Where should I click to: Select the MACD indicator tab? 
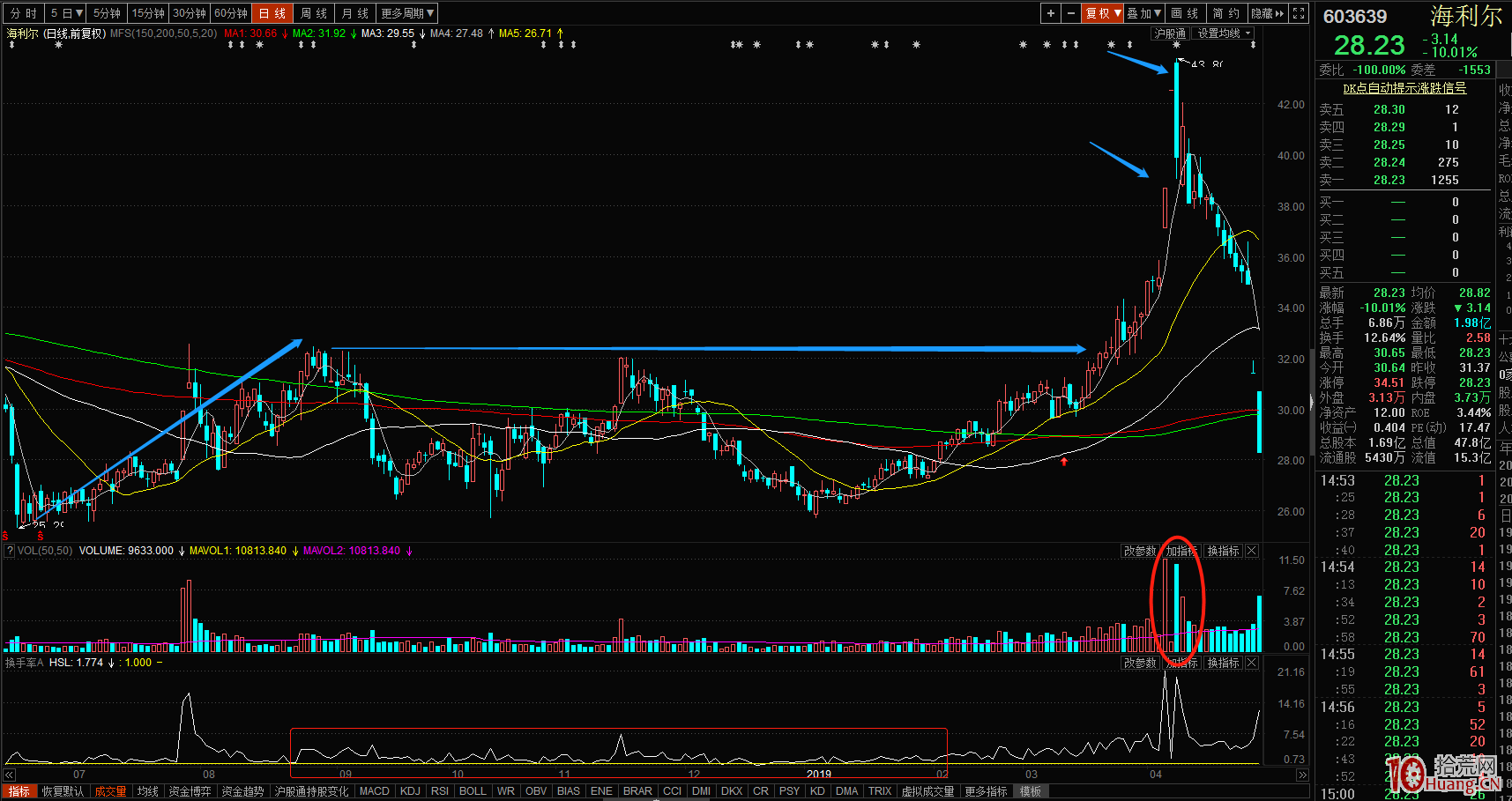pyautogui.click(x=374, y=791)
